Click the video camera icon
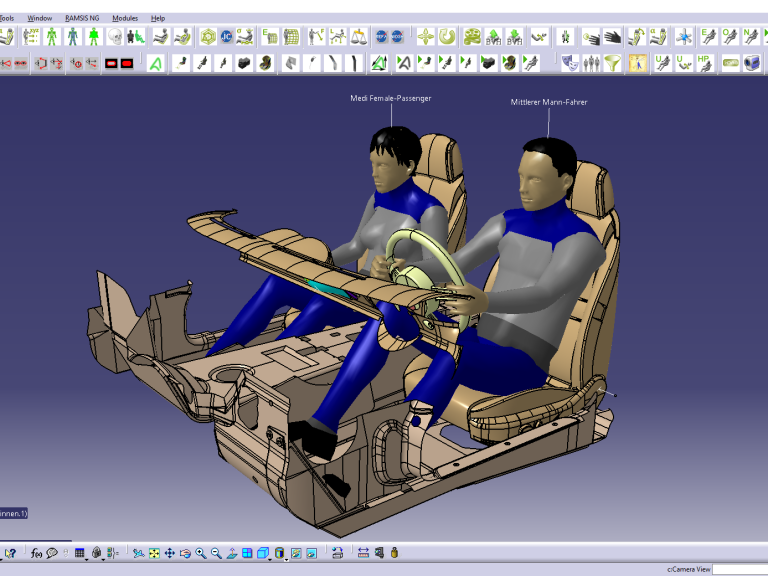This screenshot has width=768, height=576. 752,63
